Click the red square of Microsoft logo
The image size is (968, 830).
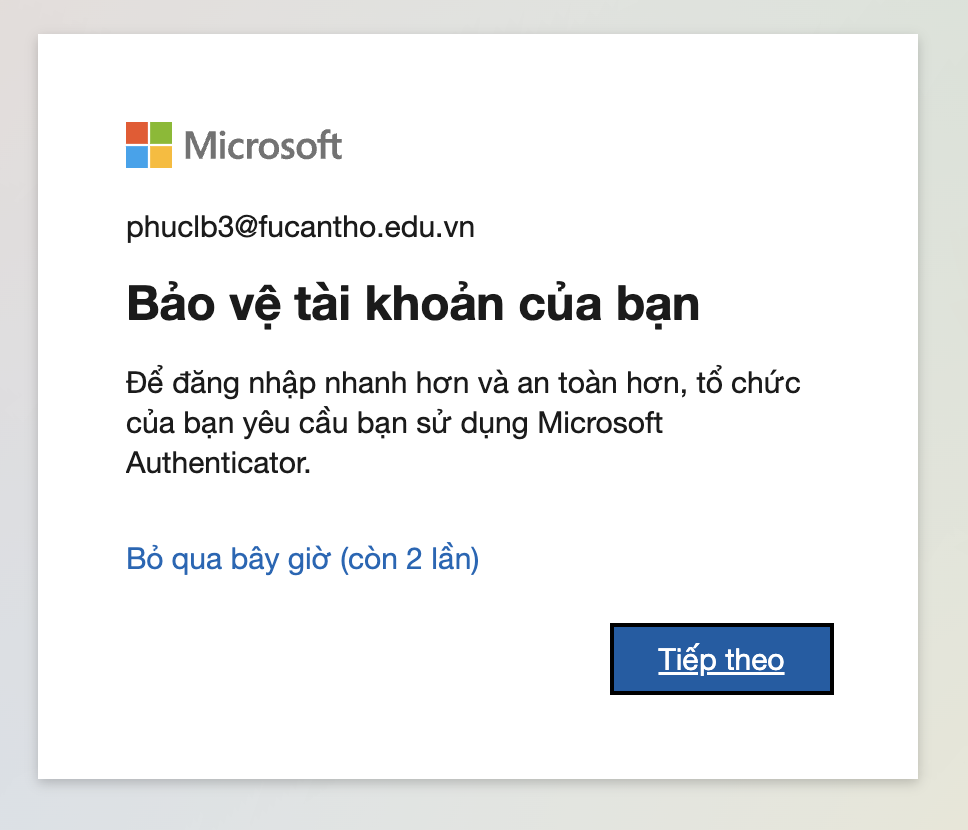137,133
